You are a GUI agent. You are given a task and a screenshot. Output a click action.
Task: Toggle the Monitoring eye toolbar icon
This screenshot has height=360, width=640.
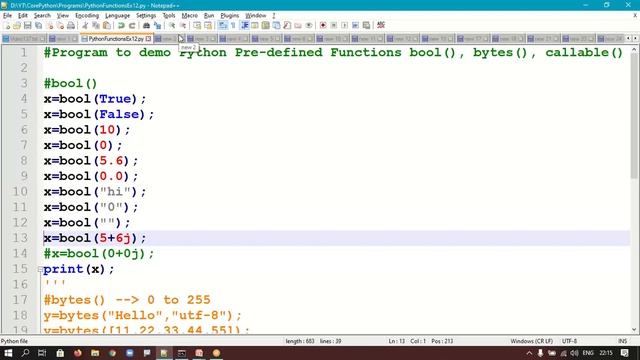[x=309, y=25]
